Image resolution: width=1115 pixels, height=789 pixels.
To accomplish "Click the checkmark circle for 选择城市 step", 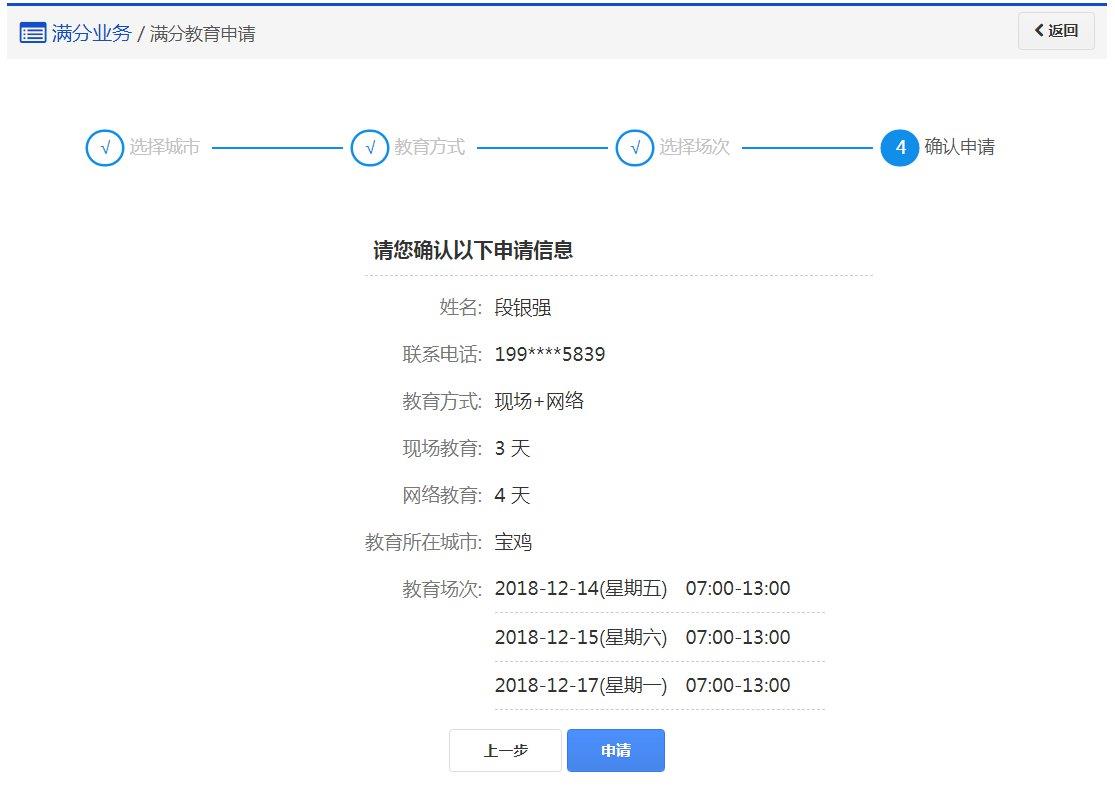I will pos(105,148).
